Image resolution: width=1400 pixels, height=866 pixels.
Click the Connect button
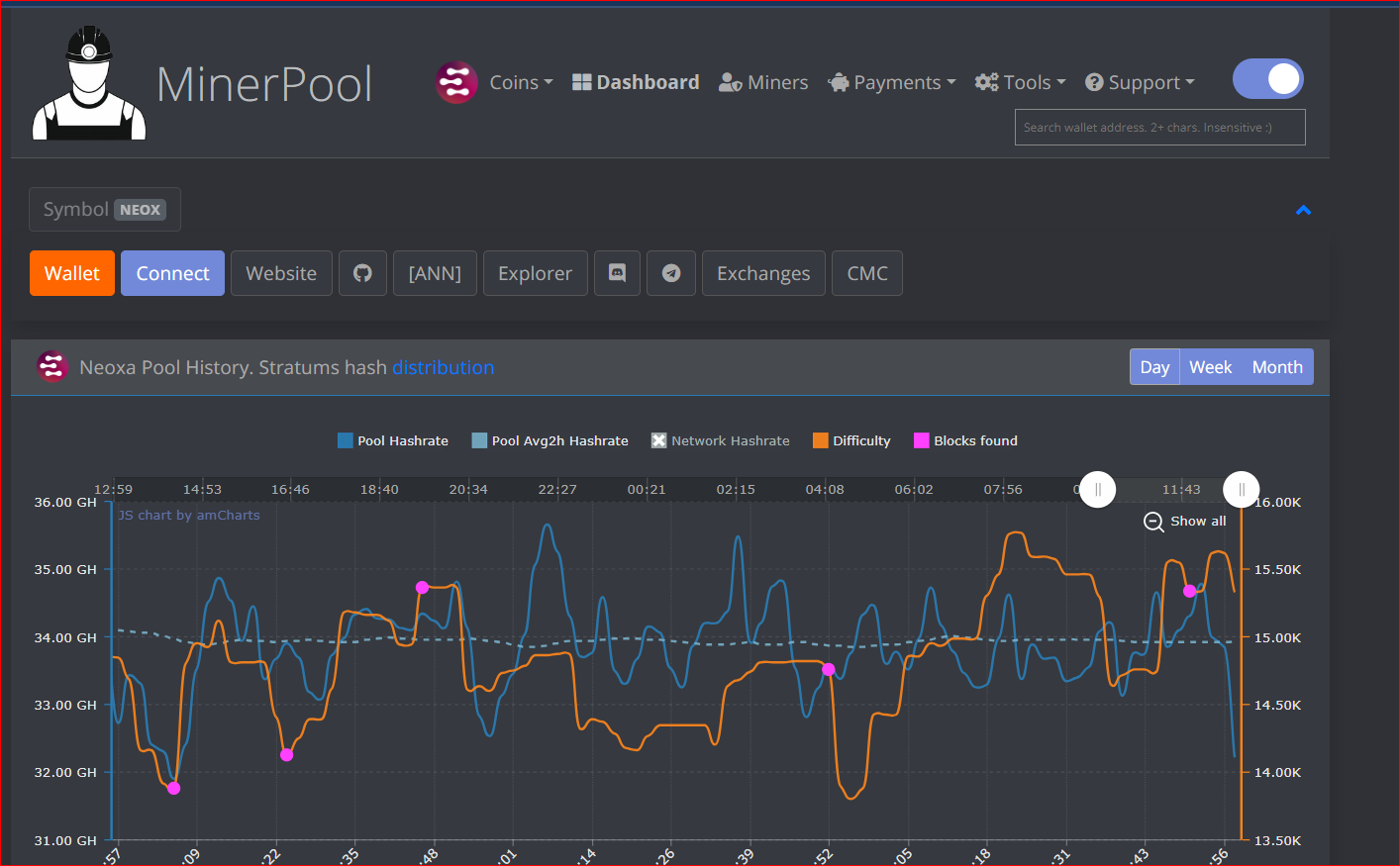[x=172, y=273]
